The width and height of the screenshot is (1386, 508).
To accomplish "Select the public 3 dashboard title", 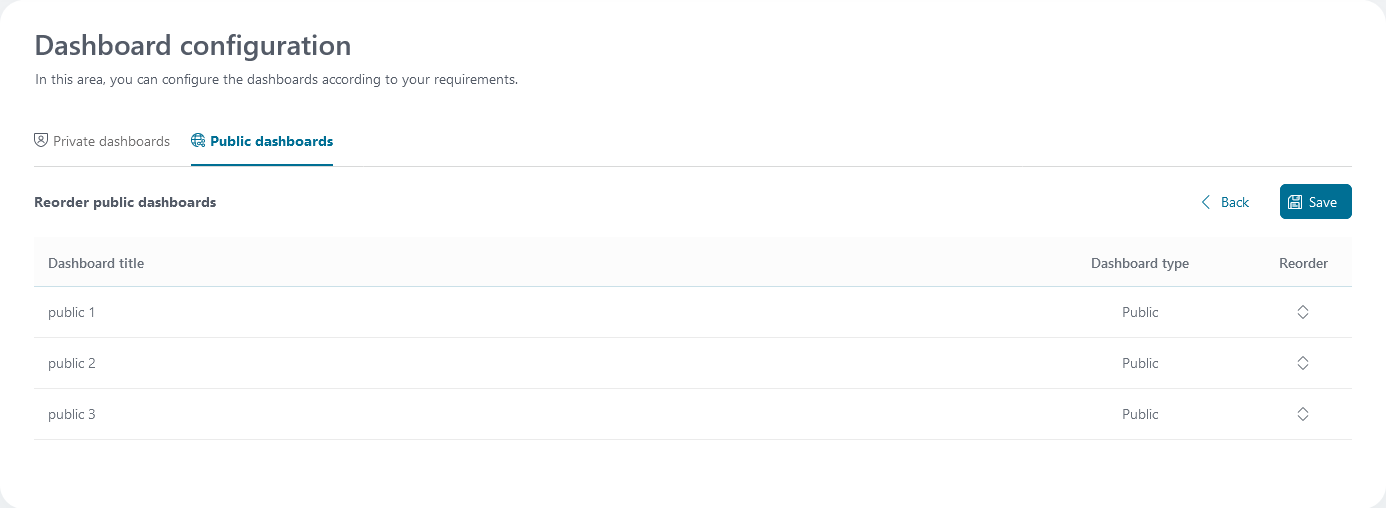I will (x=72, y=414).
